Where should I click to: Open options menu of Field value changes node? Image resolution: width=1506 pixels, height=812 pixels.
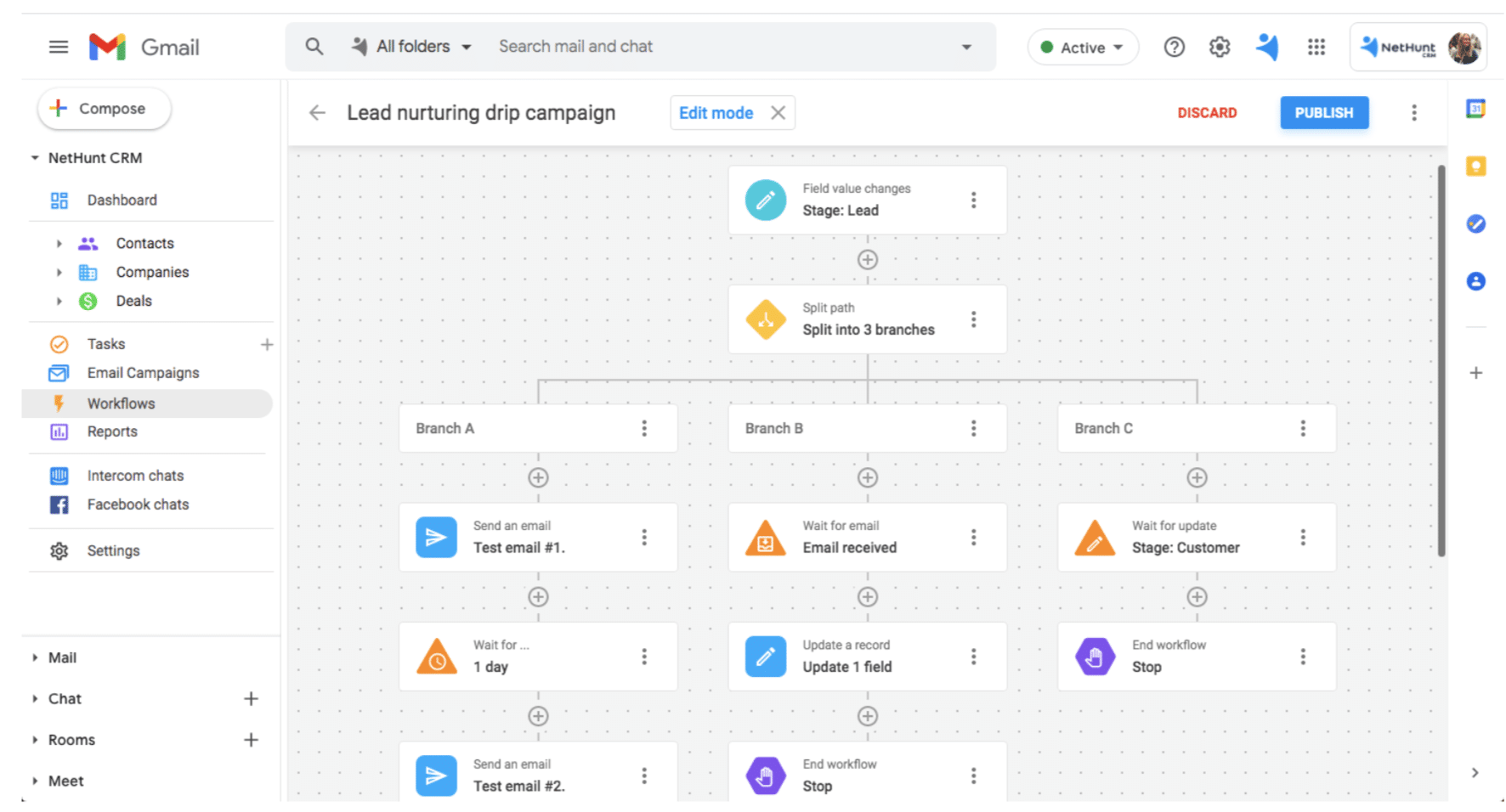click(x=974, y=200)
